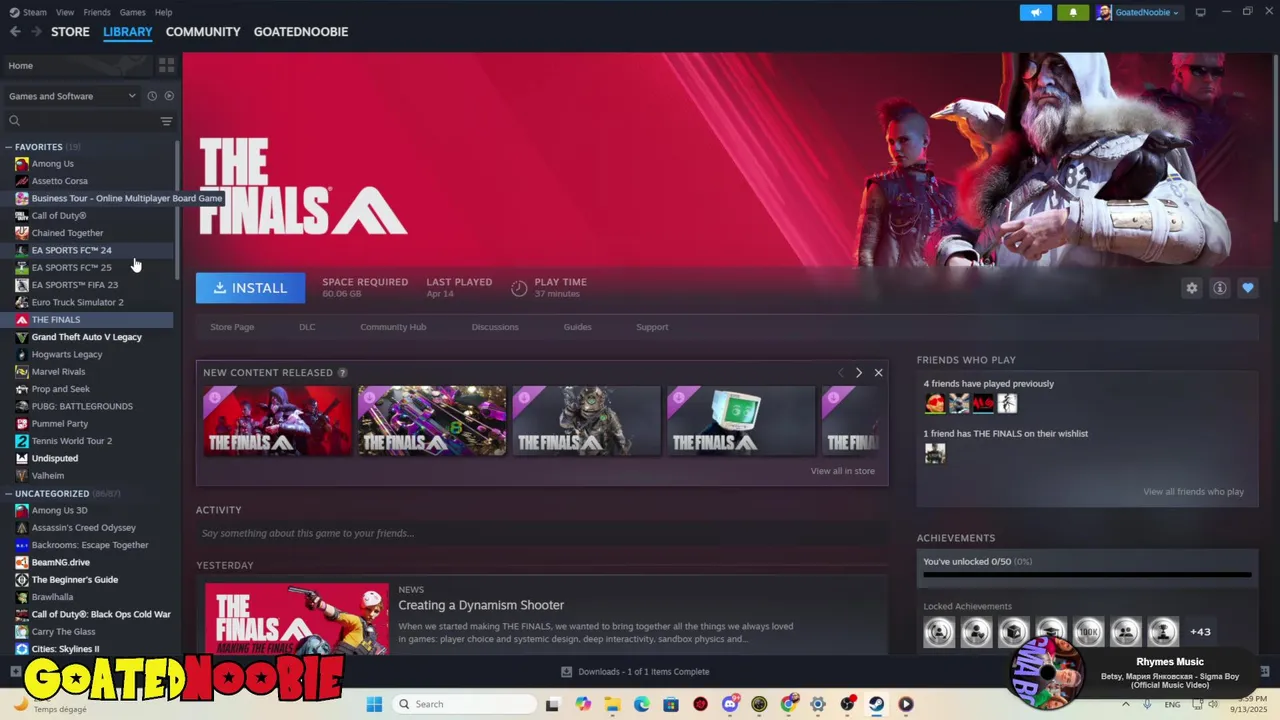
Task: Toggle THE FINALS favorite heart
Action: 1247,288
